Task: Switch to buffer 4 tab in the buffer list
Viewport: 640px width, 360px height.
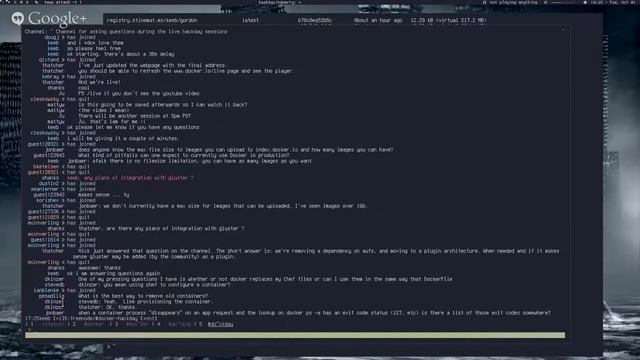Action: point(173,324)
